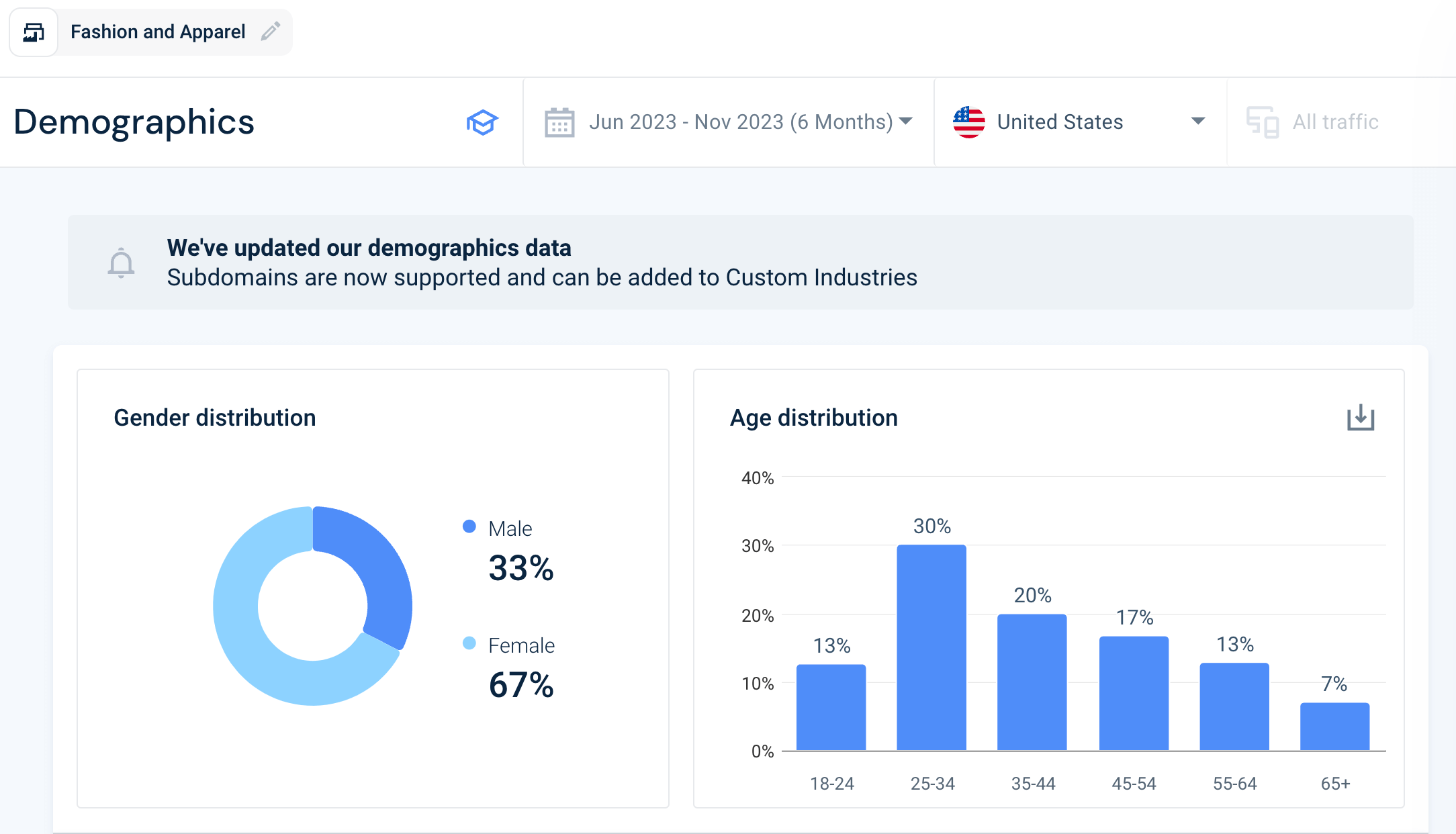Click 'We've updated our demographics data' notice
This screenshot has width=1456, height=834.
369,248
